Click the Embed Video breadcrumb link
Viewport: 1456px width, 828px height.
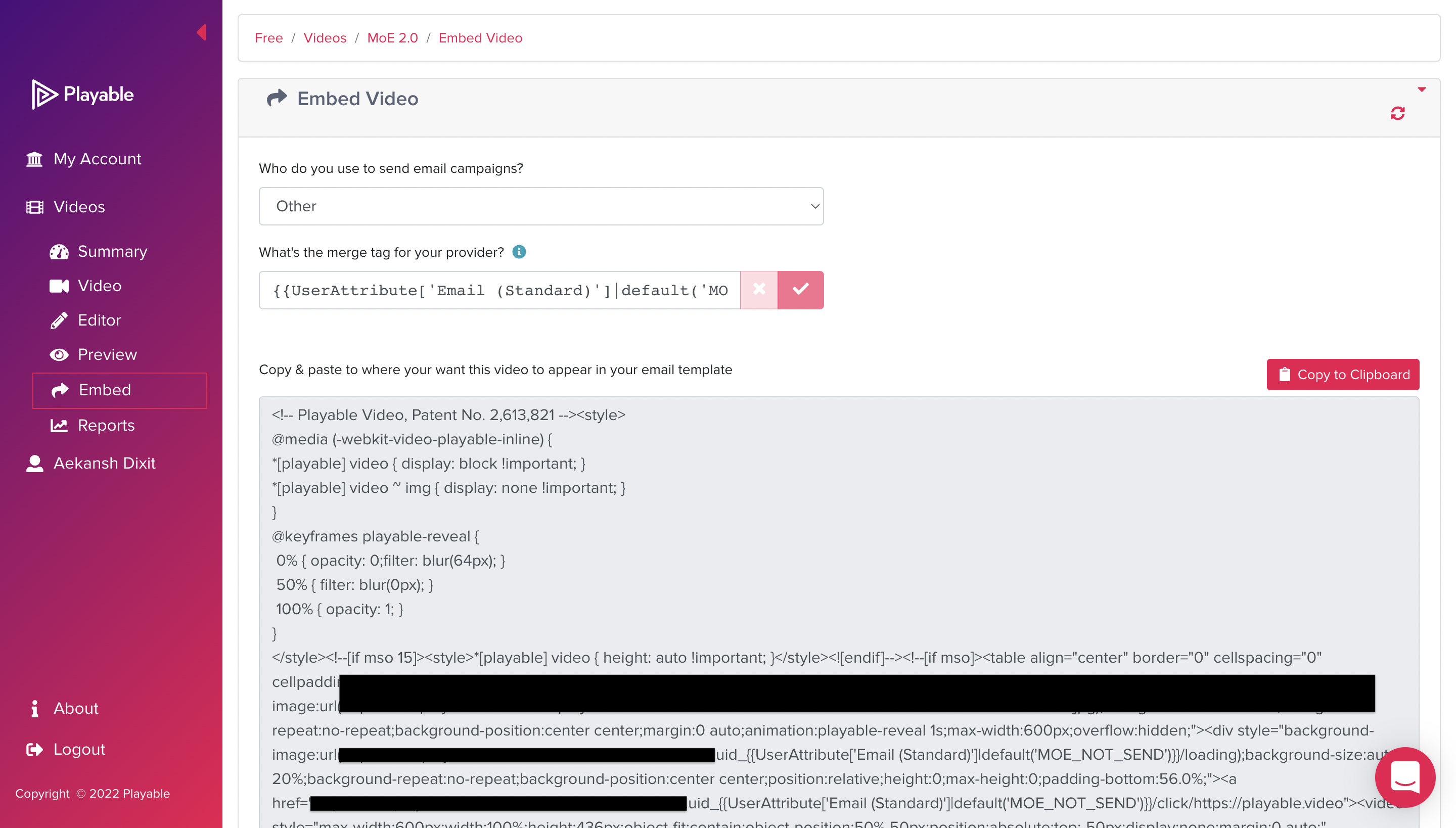(x=480, y=38)
